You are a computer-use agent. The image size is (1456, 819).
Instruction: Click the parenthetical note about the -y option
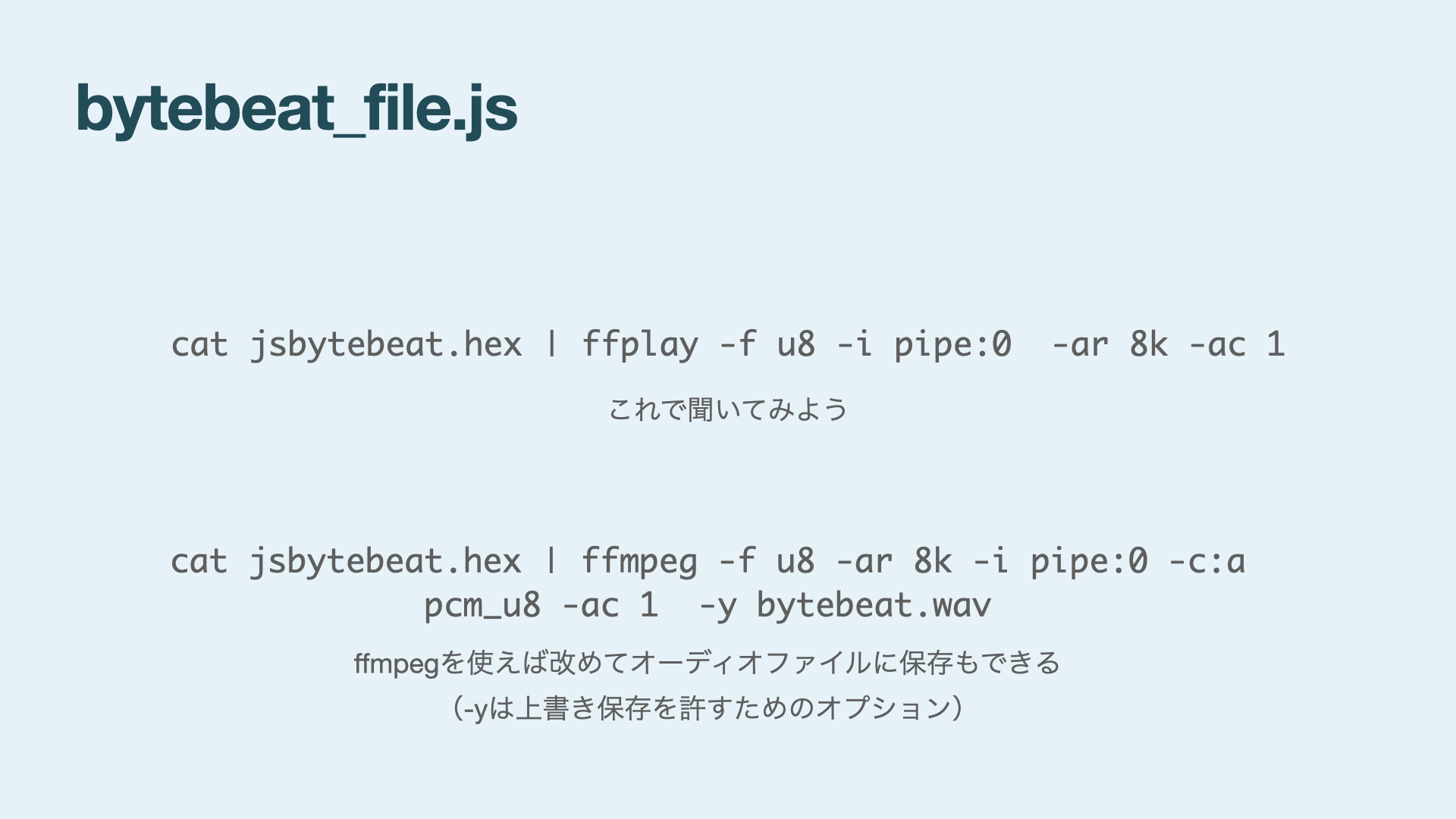coord(707,708)
